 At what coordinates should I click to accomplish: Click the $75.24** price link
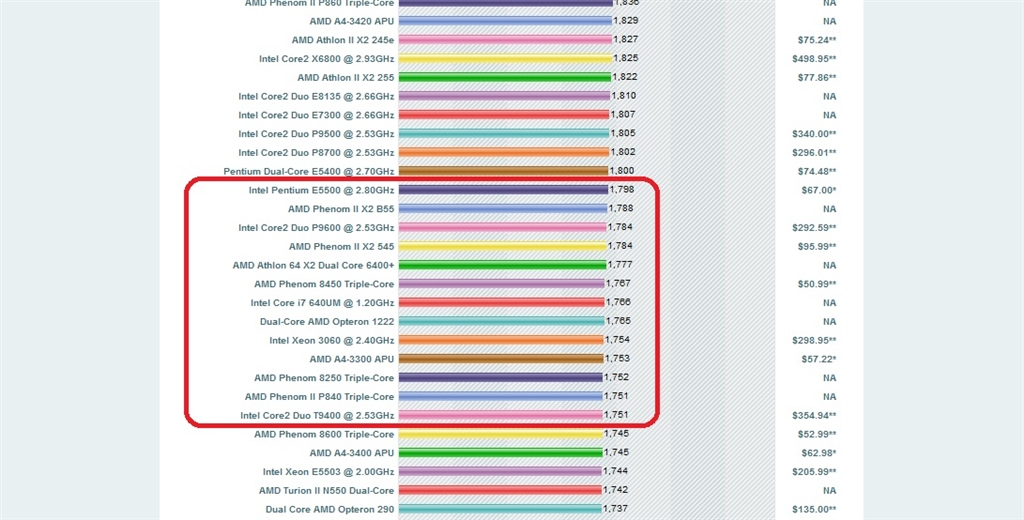pos(817,41)
